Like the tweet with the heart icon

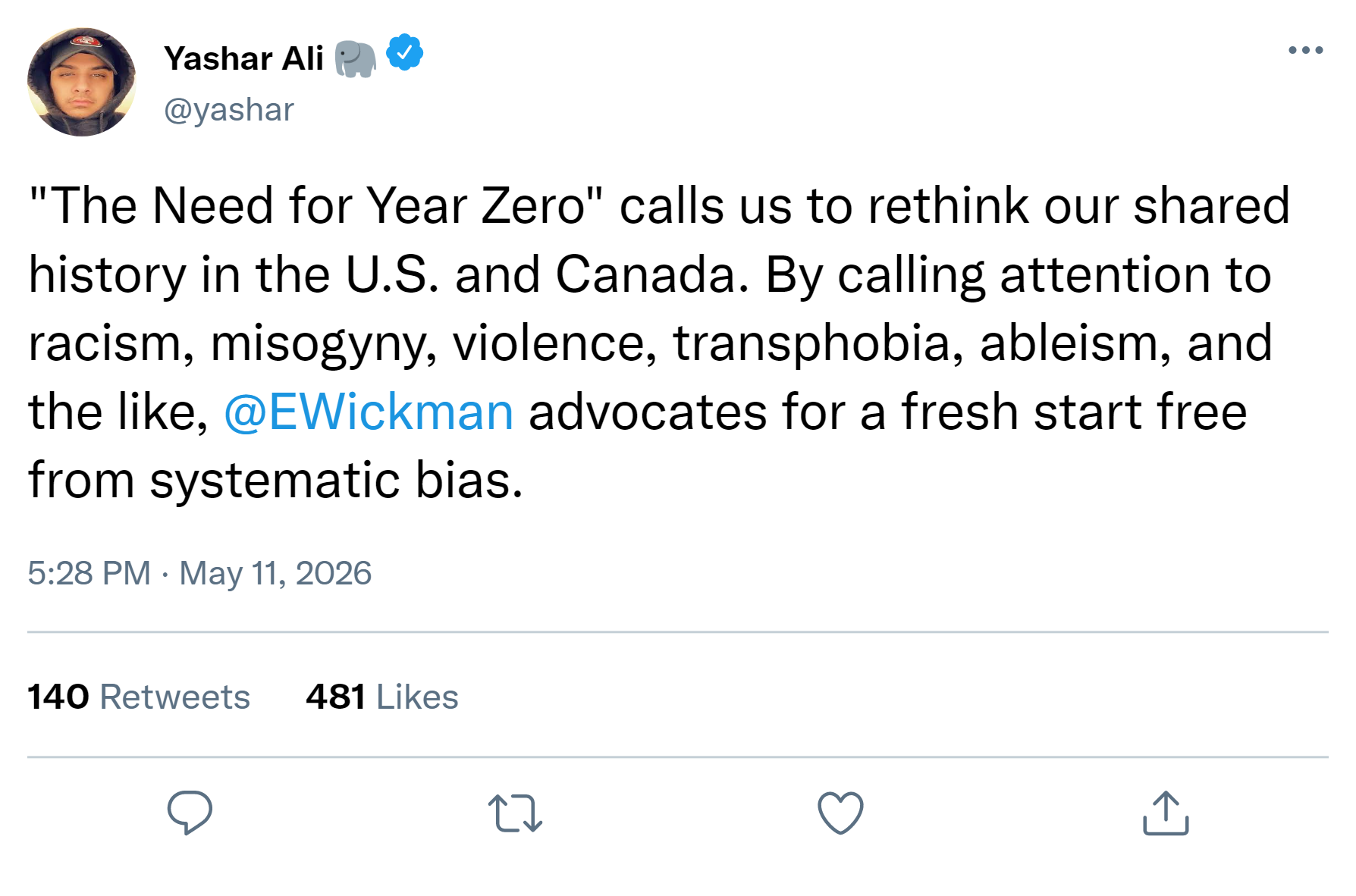840,813
